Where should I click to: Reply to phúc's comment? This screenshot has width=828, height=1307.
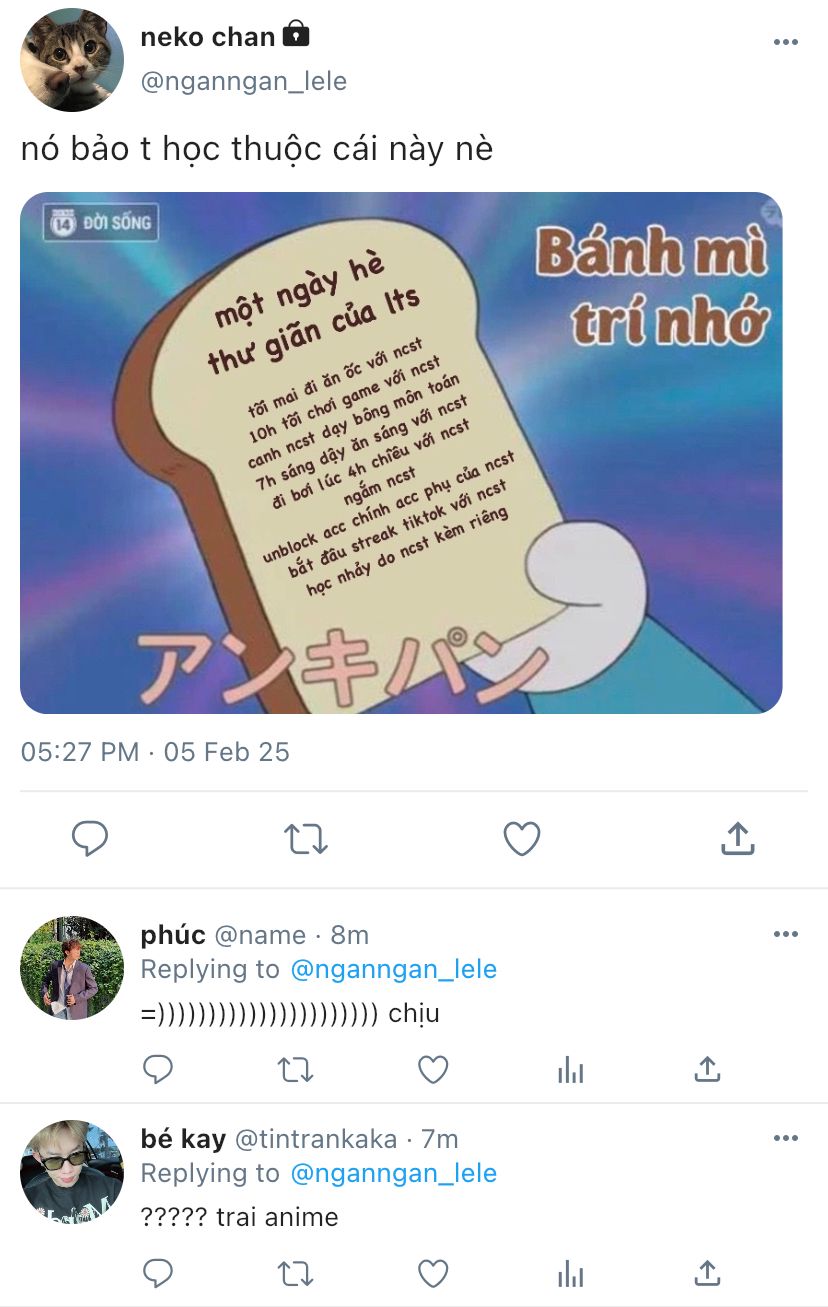[158, 1070]
